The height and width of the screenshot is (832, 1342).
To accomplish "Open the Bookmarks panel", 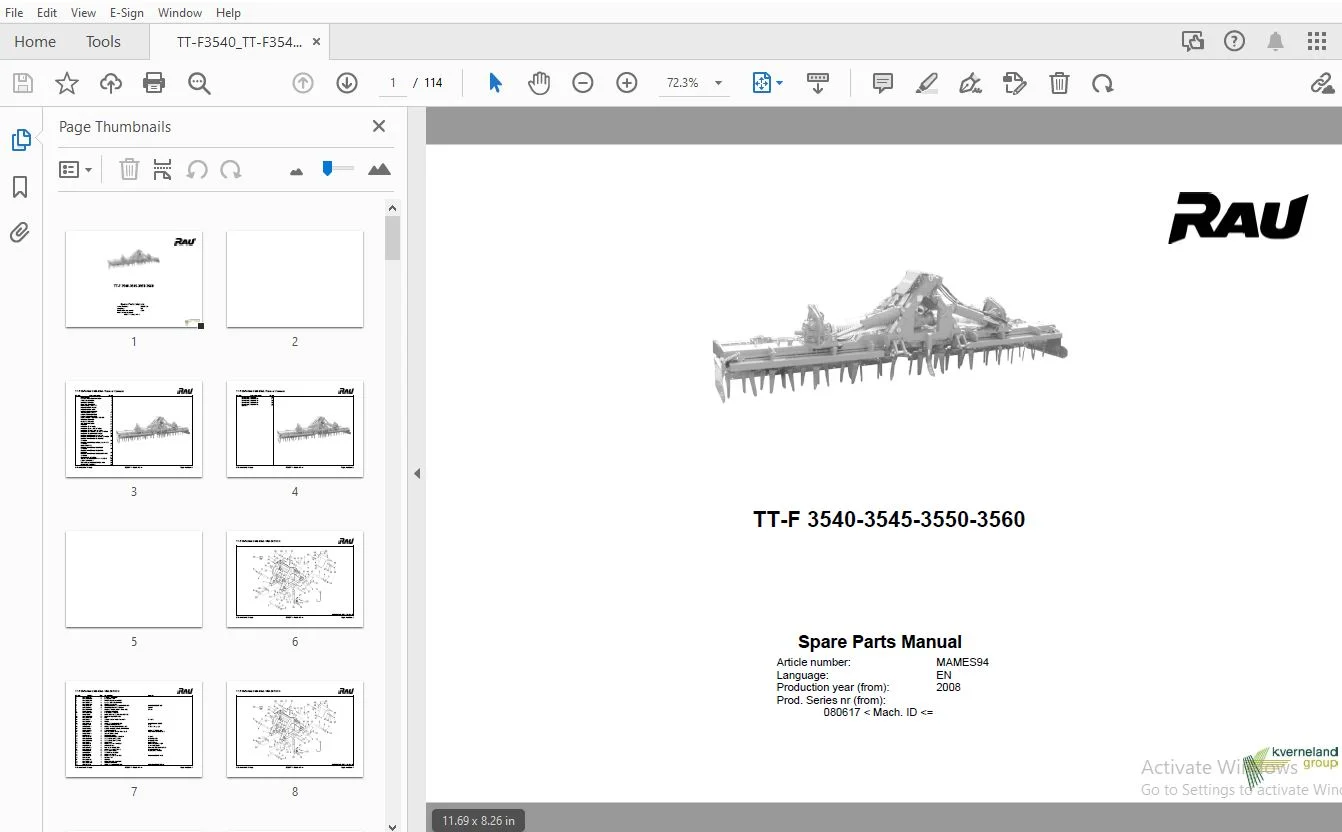I will click(20, 187).
